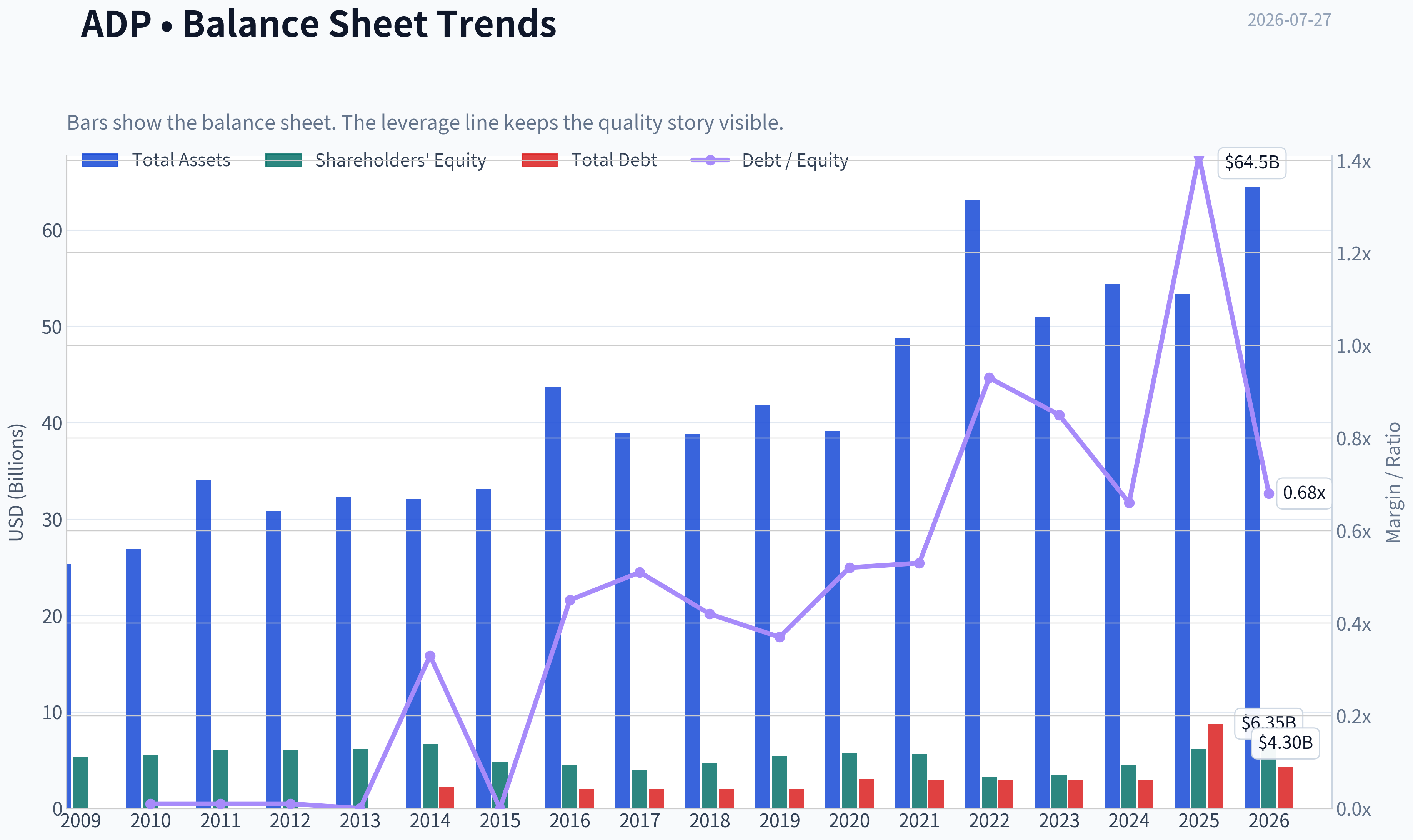This screenshot has width=1413, height=840.
Task: Click the 2022 Total Assets blue bar
Action: click(x=972, y=504)
